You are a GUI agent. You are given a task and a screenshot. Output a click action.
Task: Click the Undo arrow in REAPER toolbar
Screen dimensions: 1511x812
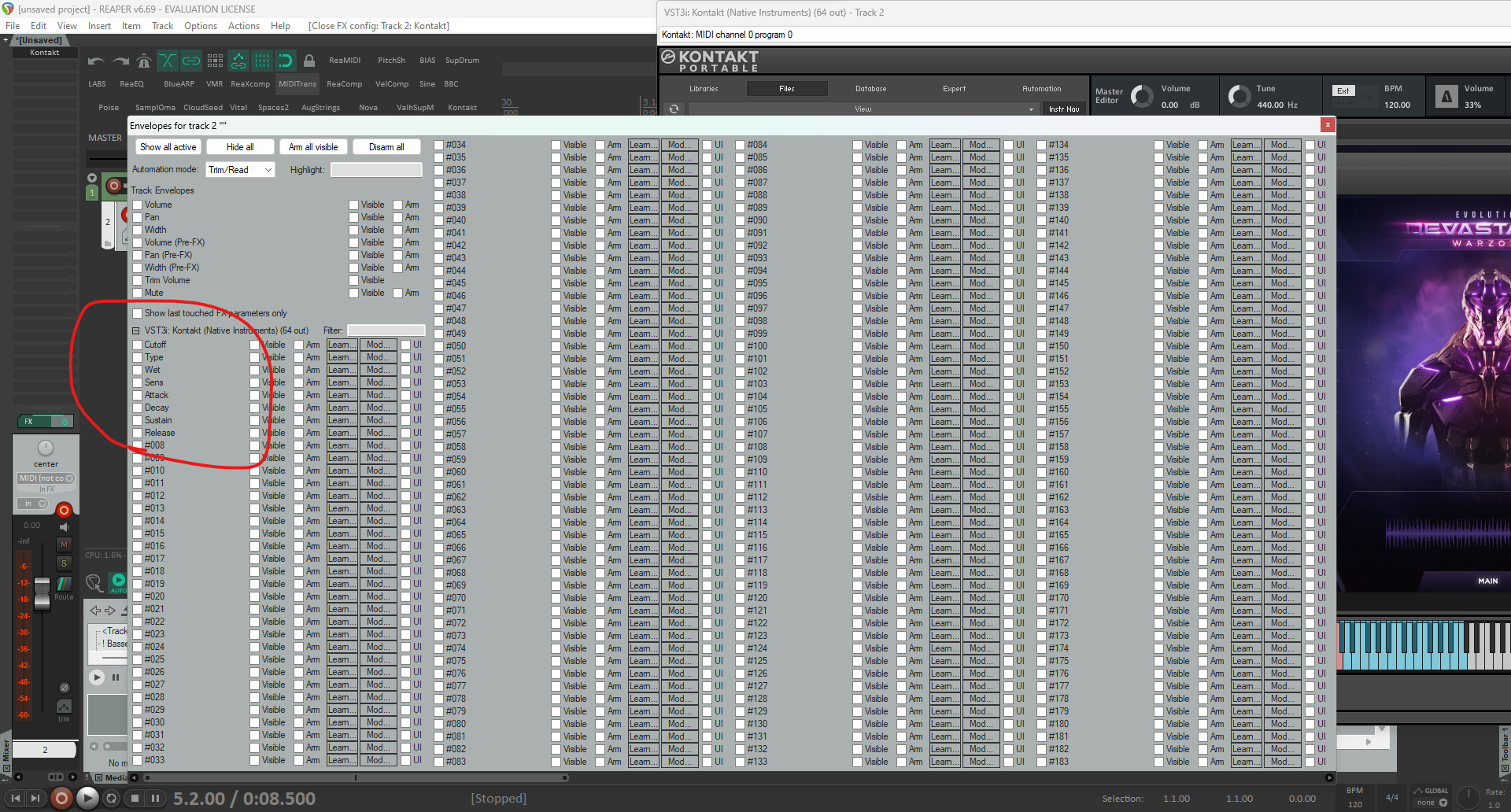[96, 61]
